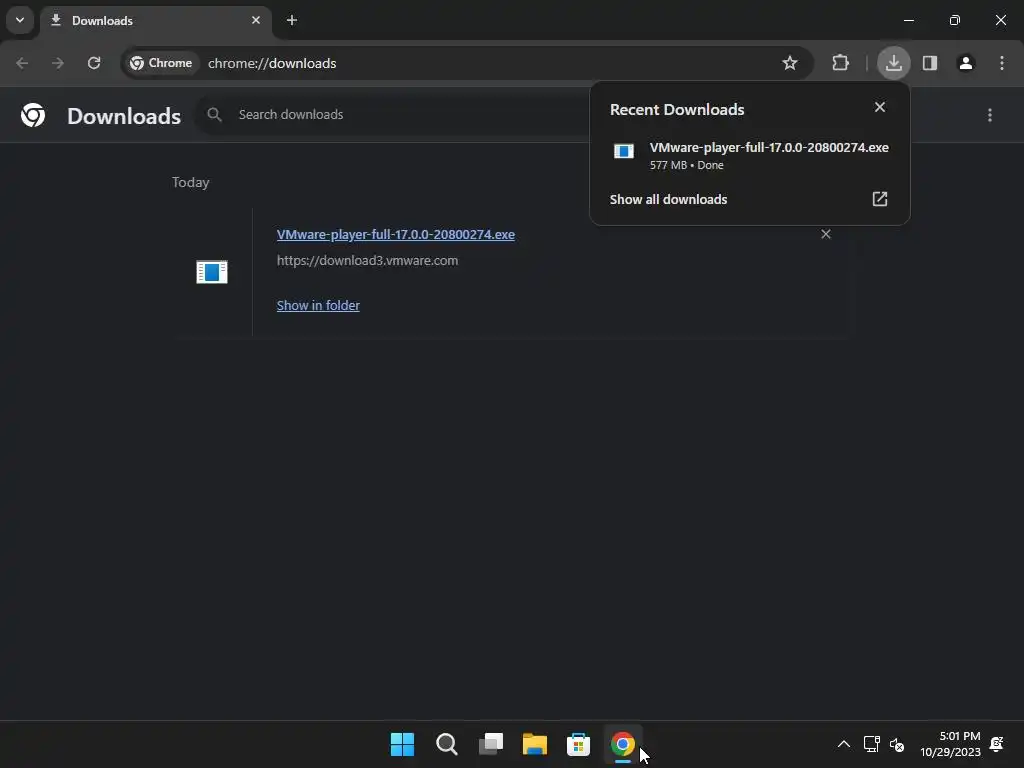Image resolution: width=1024 pixels, height=768 pixels.
Task: Click the Recent Downloads title
Action: pyautogui.click(x=677, y=110)
